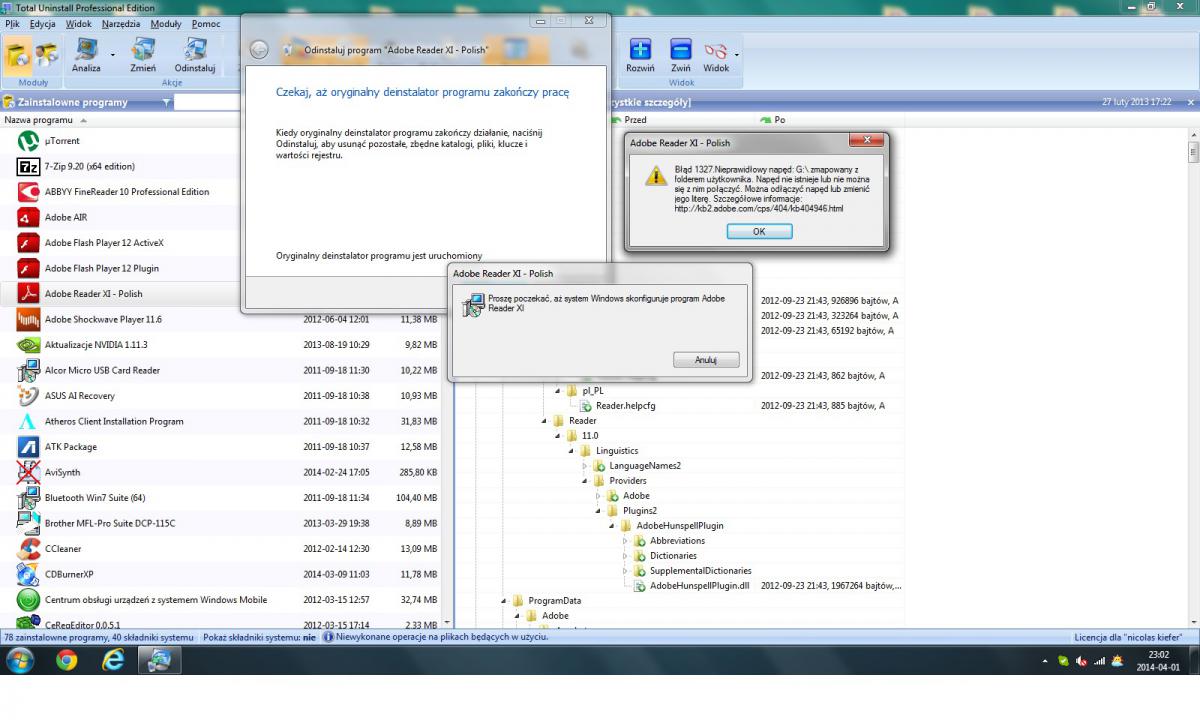
Task: Toggle Pokaż składniki systemu in status bar
Action: 260,636
